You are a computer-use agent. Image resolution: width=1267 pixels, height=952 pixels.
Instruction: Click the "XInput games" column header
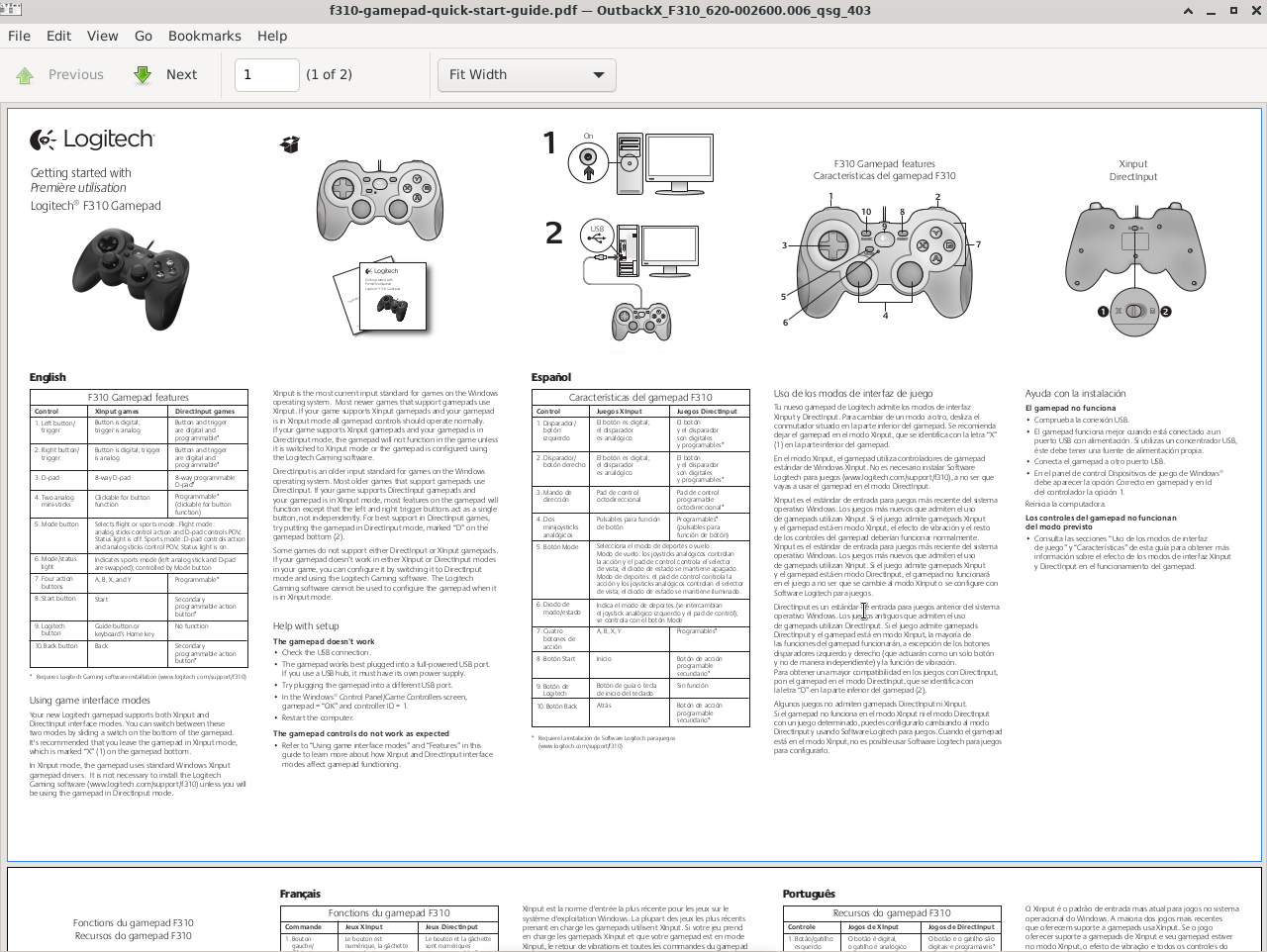point(117,411)
